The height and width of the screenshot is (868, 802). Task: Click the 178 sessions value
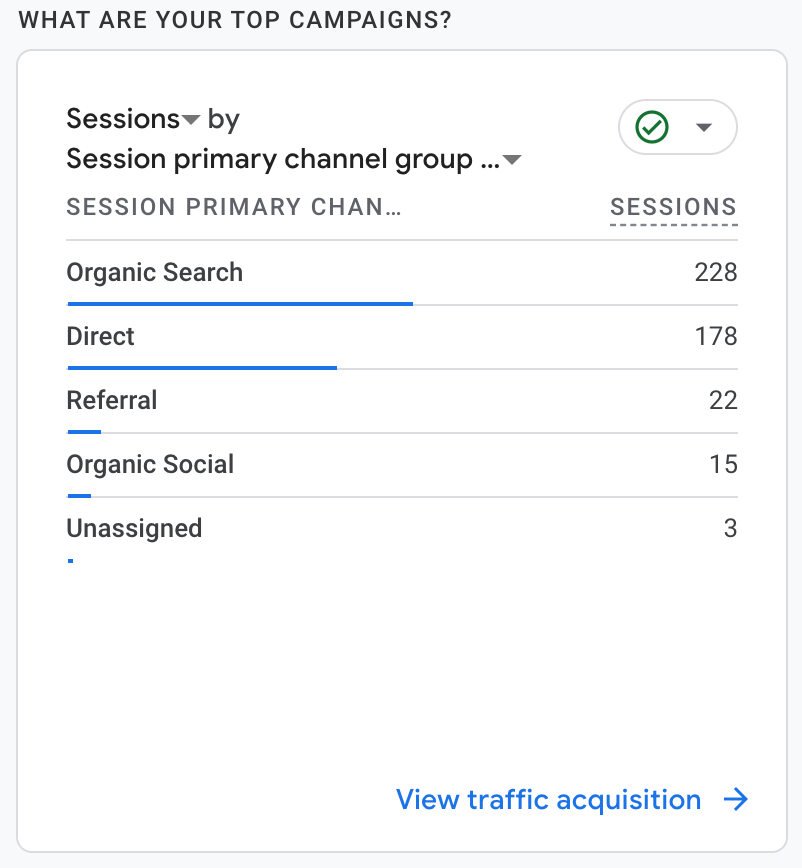(x=716, y=336)
